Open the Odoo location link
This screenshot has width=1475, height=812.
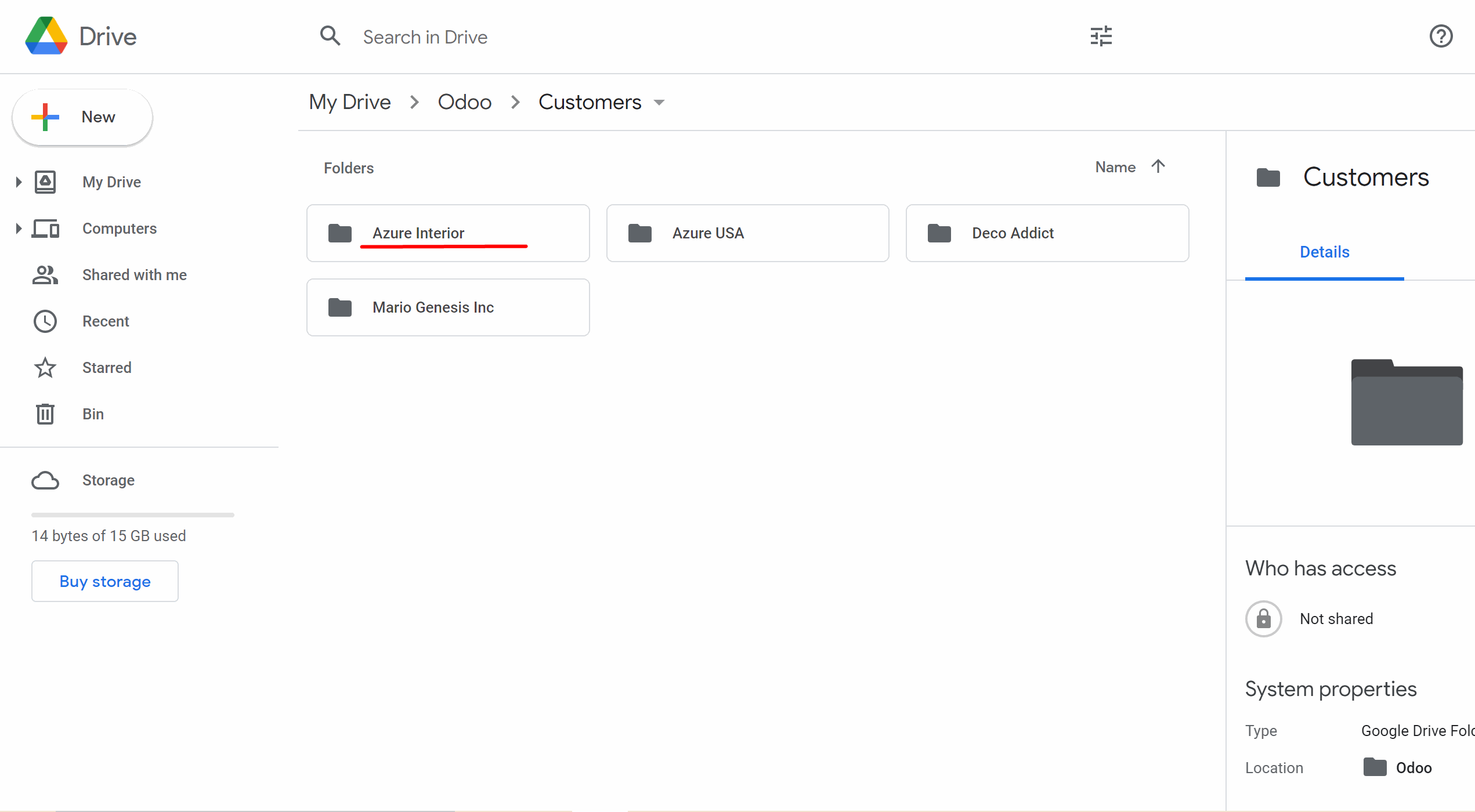click(1414, 768)
